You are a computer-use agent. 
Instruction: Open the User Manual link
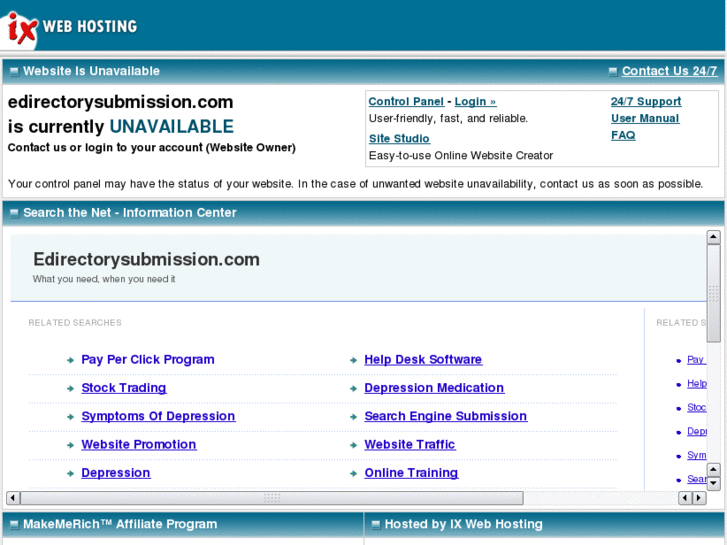[645, 118]
